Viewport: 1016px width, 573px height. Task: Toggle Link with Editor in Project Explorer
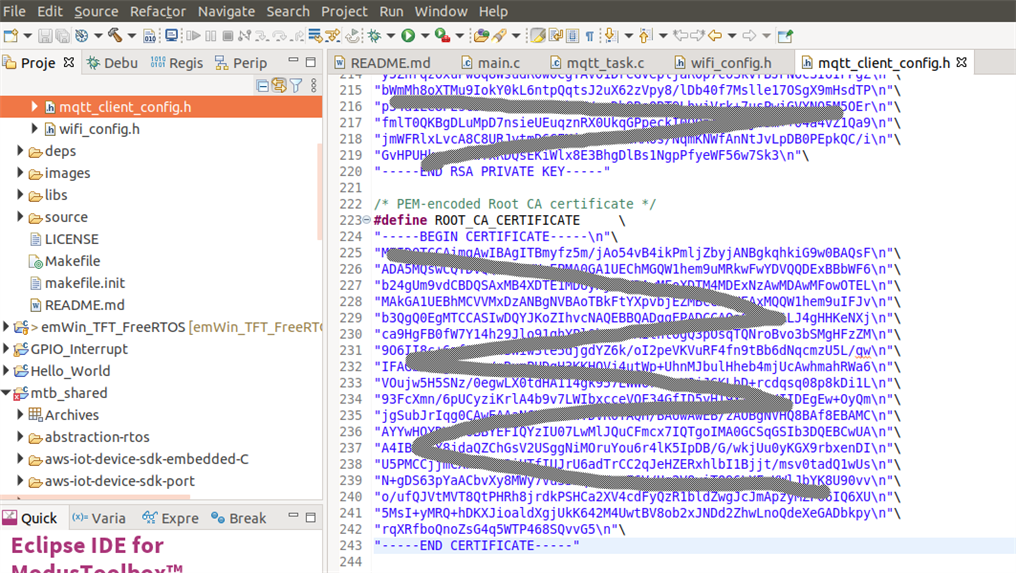279,86
